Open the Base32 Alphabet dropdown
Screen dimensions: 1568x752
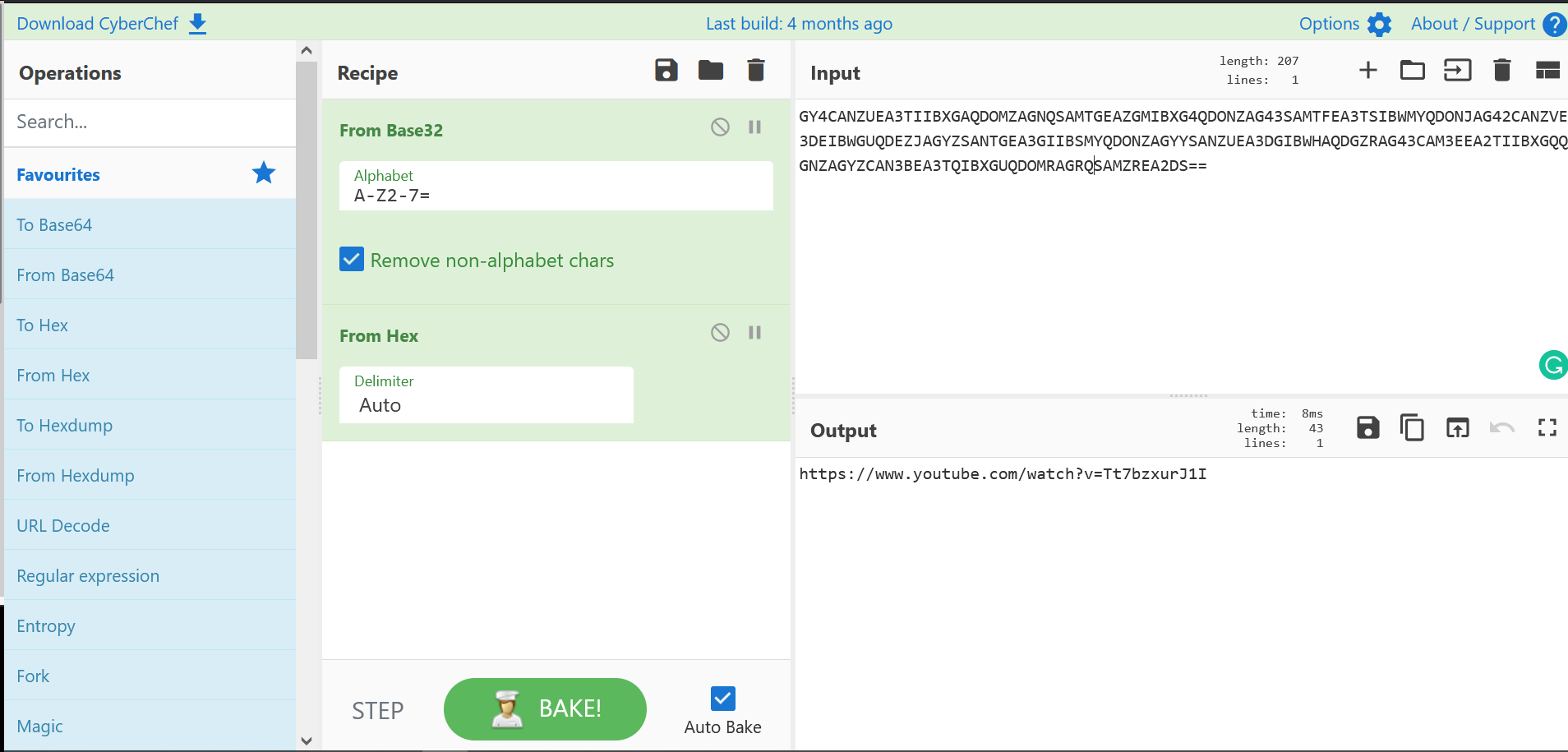click(556, 186)
